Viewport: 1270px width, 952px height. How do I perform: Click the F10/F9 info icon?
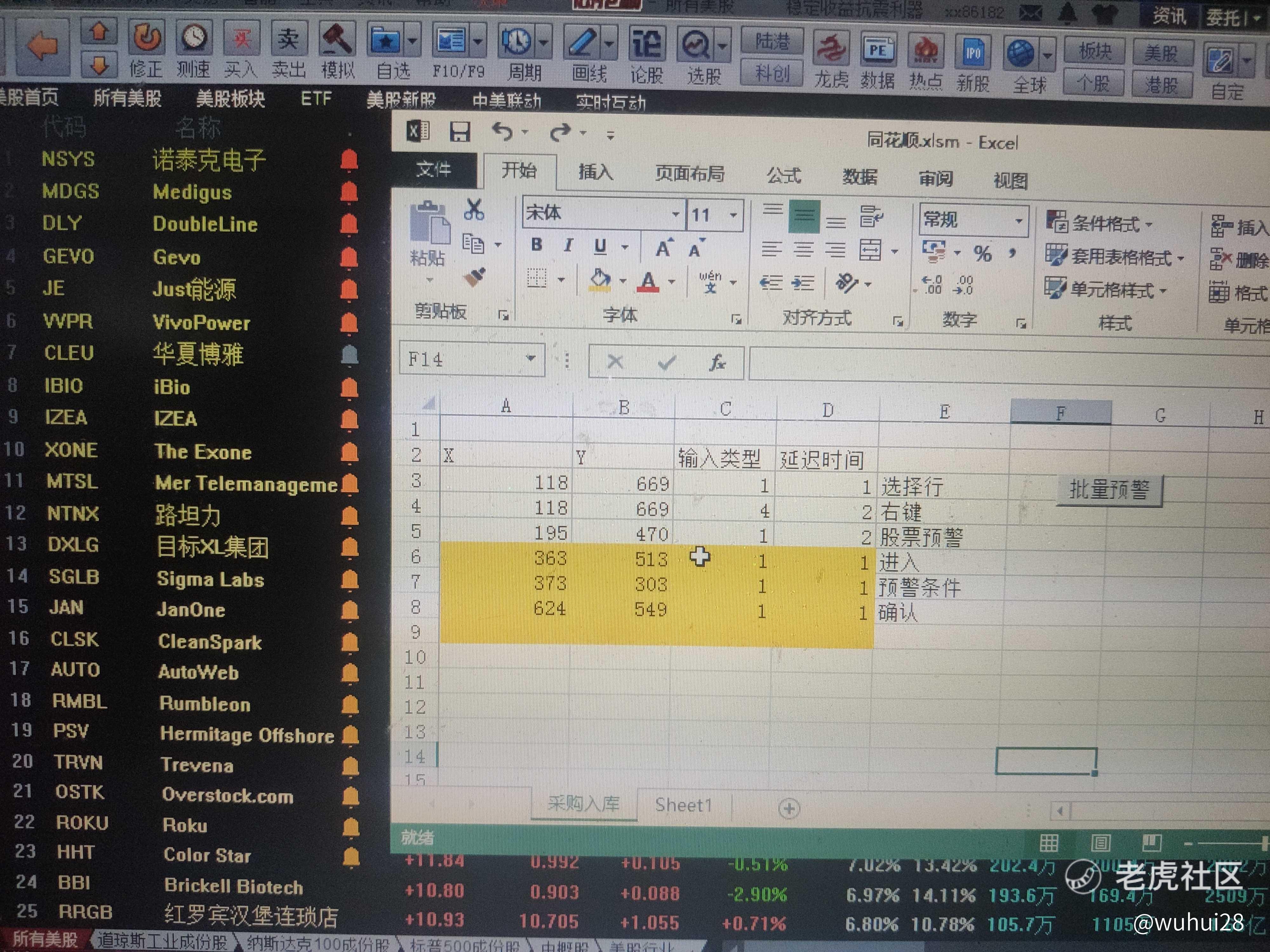point(451,41)
